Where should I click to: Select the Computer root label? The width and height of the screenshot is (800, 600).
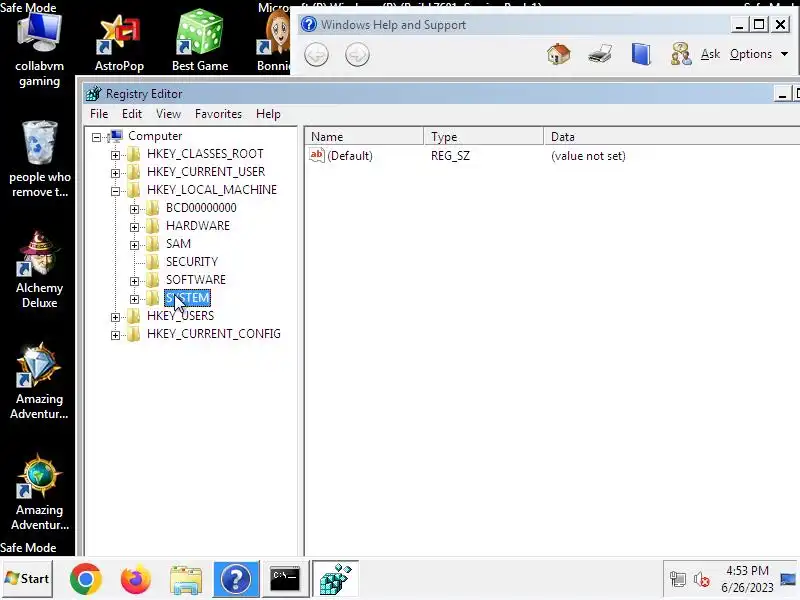click(x=155, y=136)
